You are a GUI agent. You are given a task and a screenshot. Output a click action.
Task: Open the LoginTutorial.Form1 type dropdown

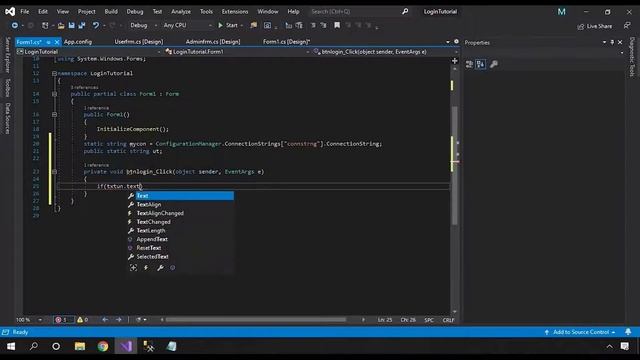(237, 52)
